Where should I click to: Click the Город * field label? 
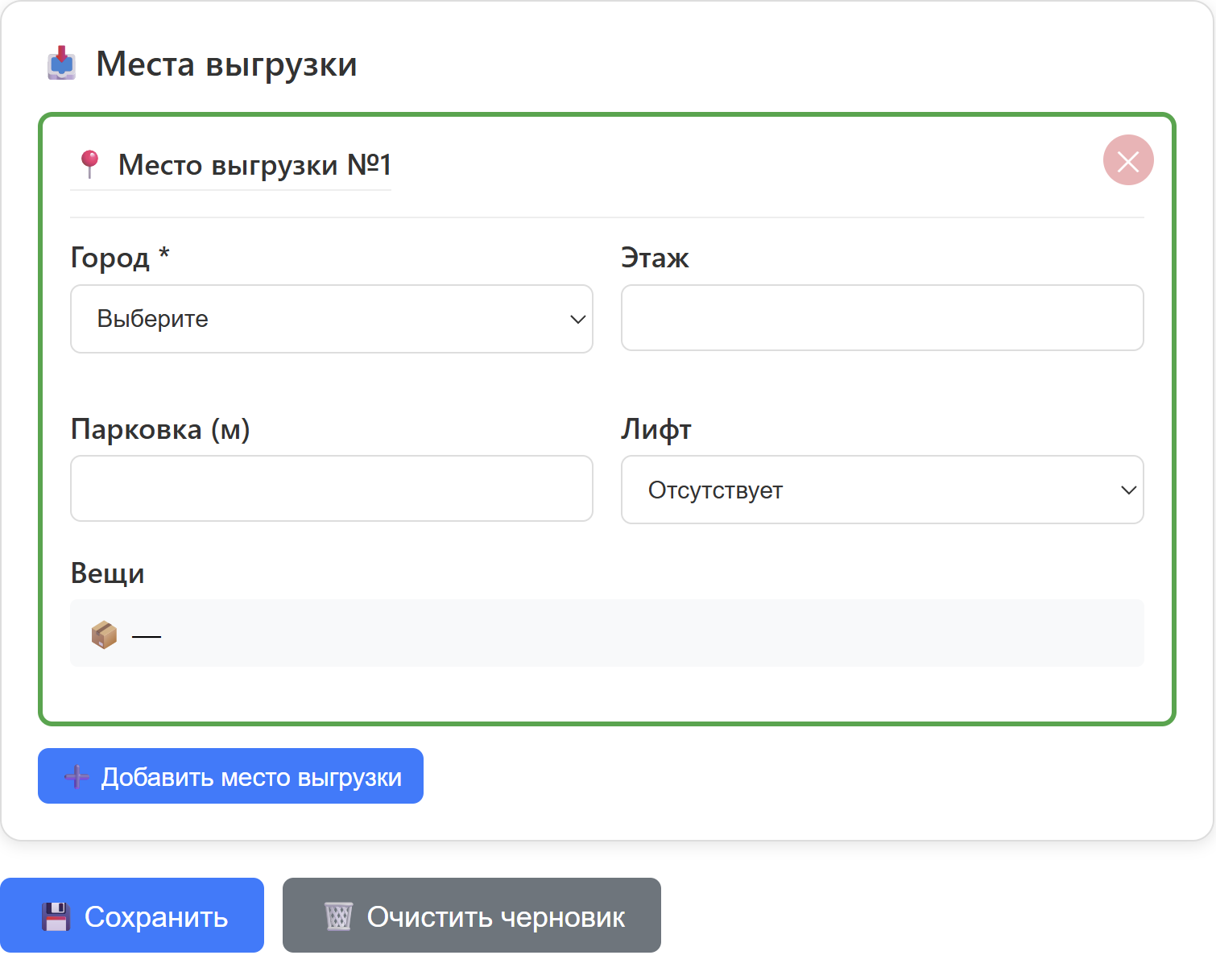tap(120, 258)
